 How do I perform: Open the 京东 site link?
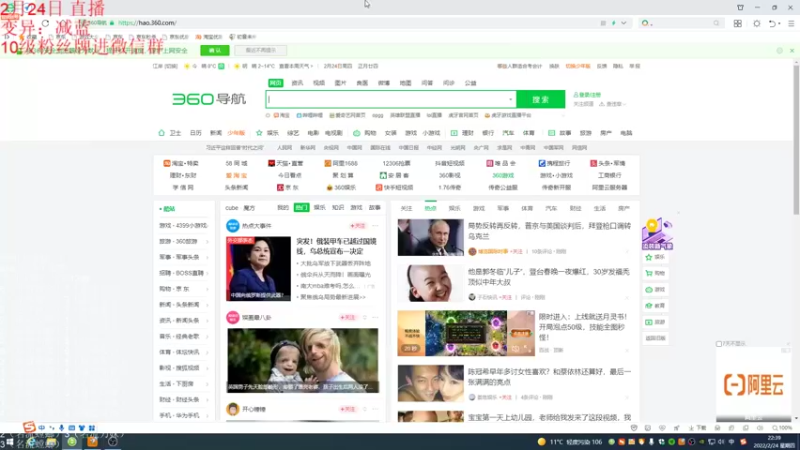pos(288,187)
